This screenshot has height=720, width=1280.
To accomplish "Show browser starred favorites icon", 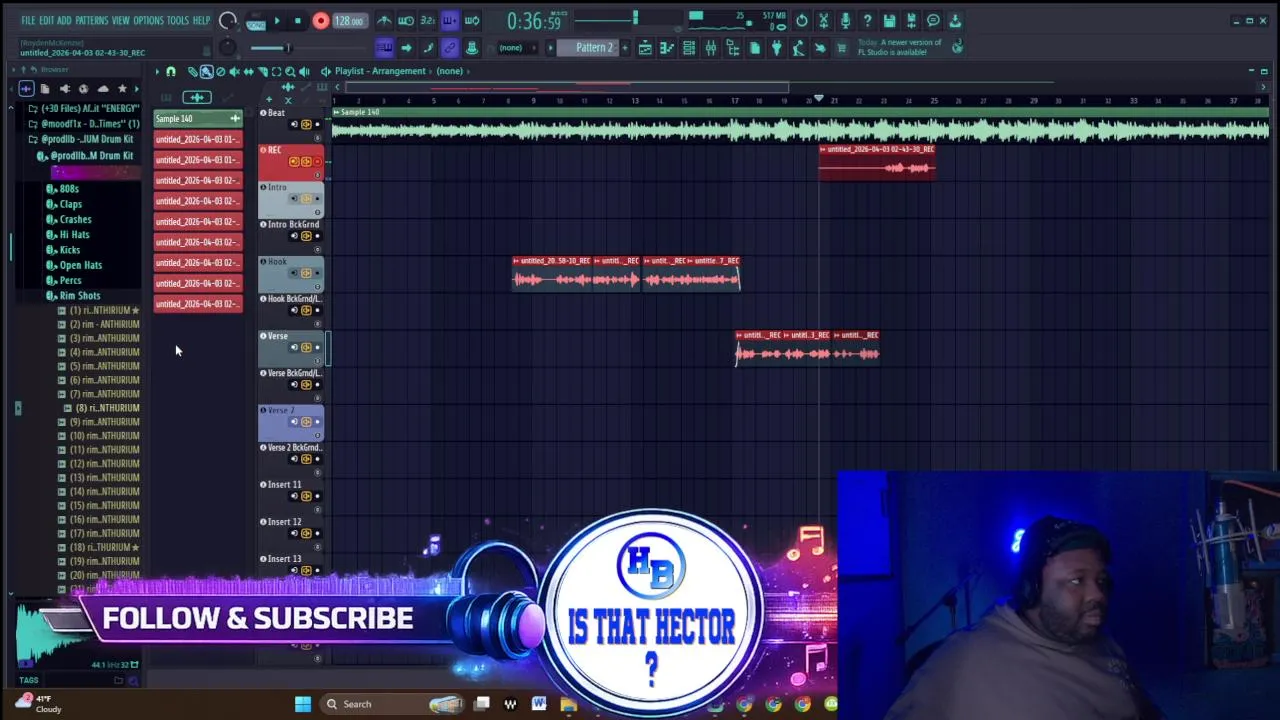I will click(x=122, y=88).
